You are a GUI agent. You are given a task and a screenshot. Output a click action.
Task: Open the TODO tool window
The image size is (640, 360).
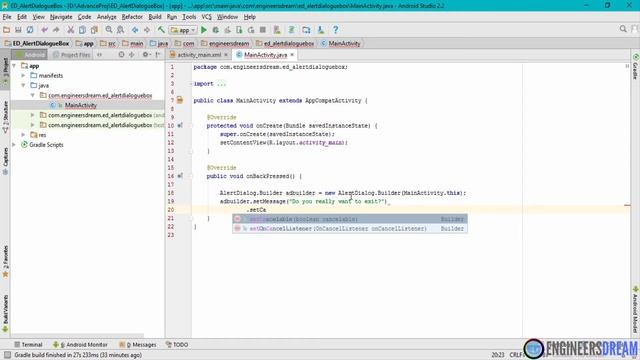pyautogui.click(x=177, y=344)
